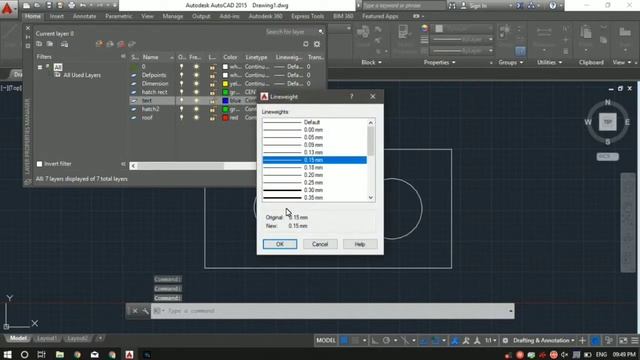The width and height of the screenshot is (640, 360).
Task: Click New Layer VP Frozen icon
Action: (x=110, y=44)
